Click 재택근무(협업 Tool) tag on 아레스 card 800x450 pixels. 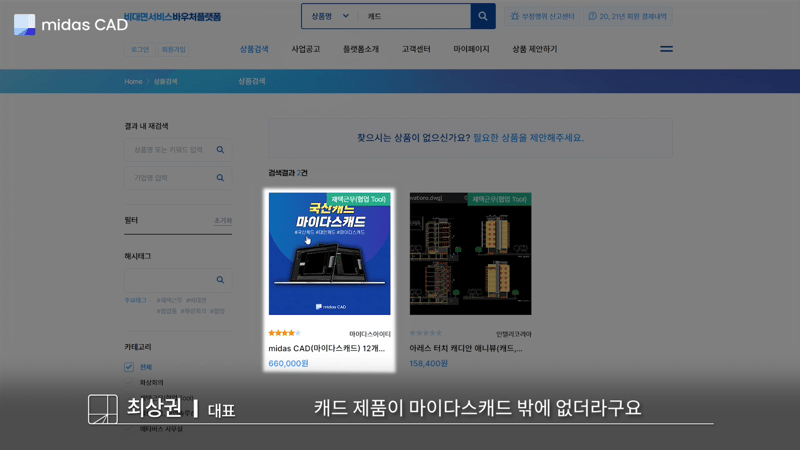pos(499,199)
